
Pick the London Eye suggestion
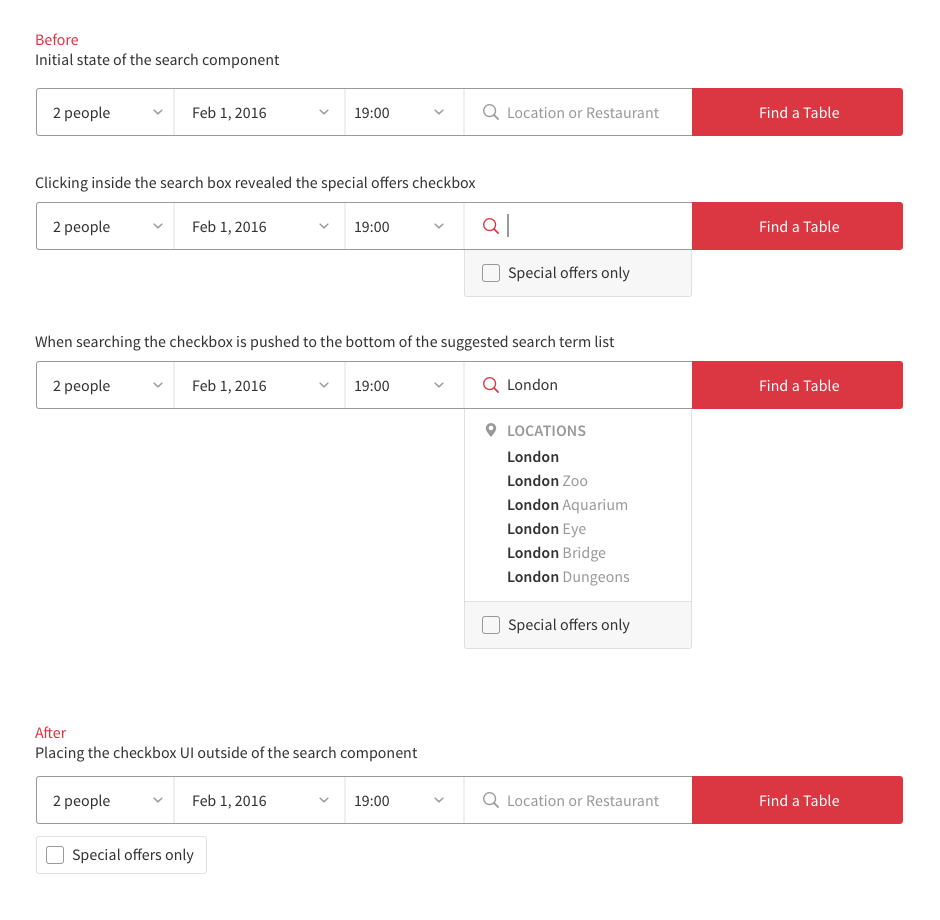coord(546,529)
